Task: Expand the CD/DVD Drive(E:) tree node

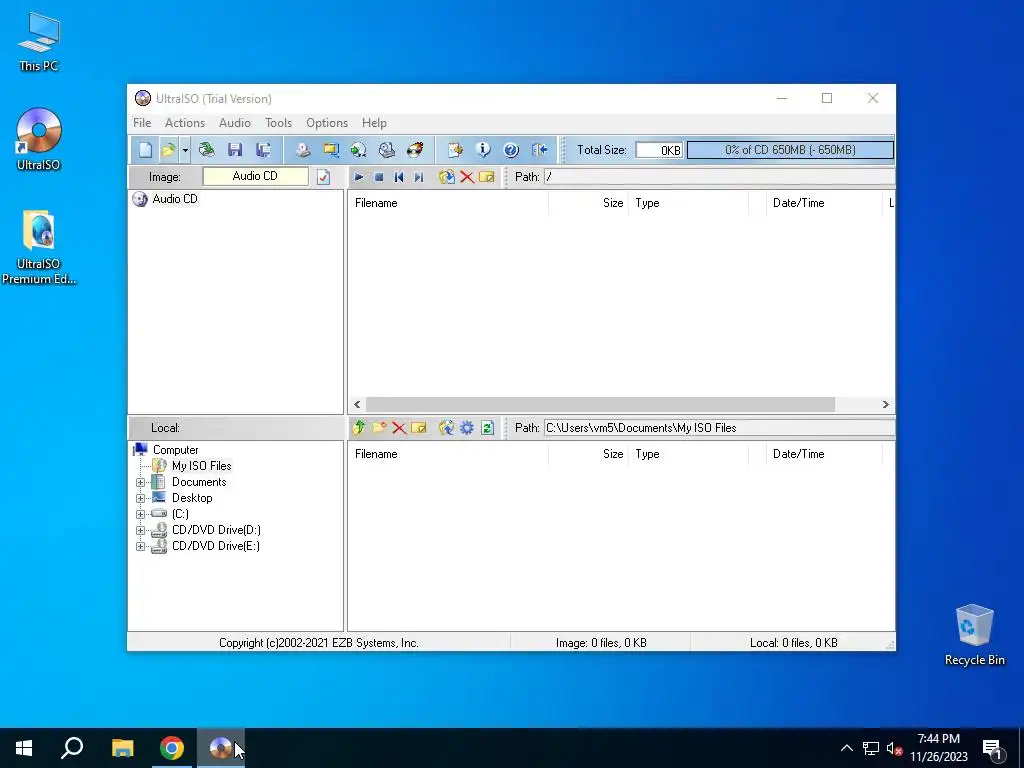Action: (x=140, y=547)
